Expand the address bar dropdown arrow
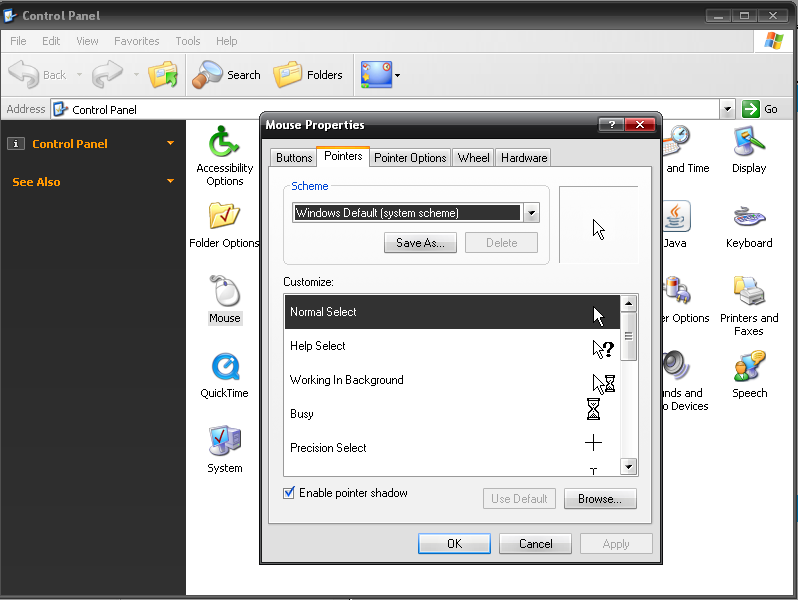Viewport: 798px width, 600px height. pos(727,109)
